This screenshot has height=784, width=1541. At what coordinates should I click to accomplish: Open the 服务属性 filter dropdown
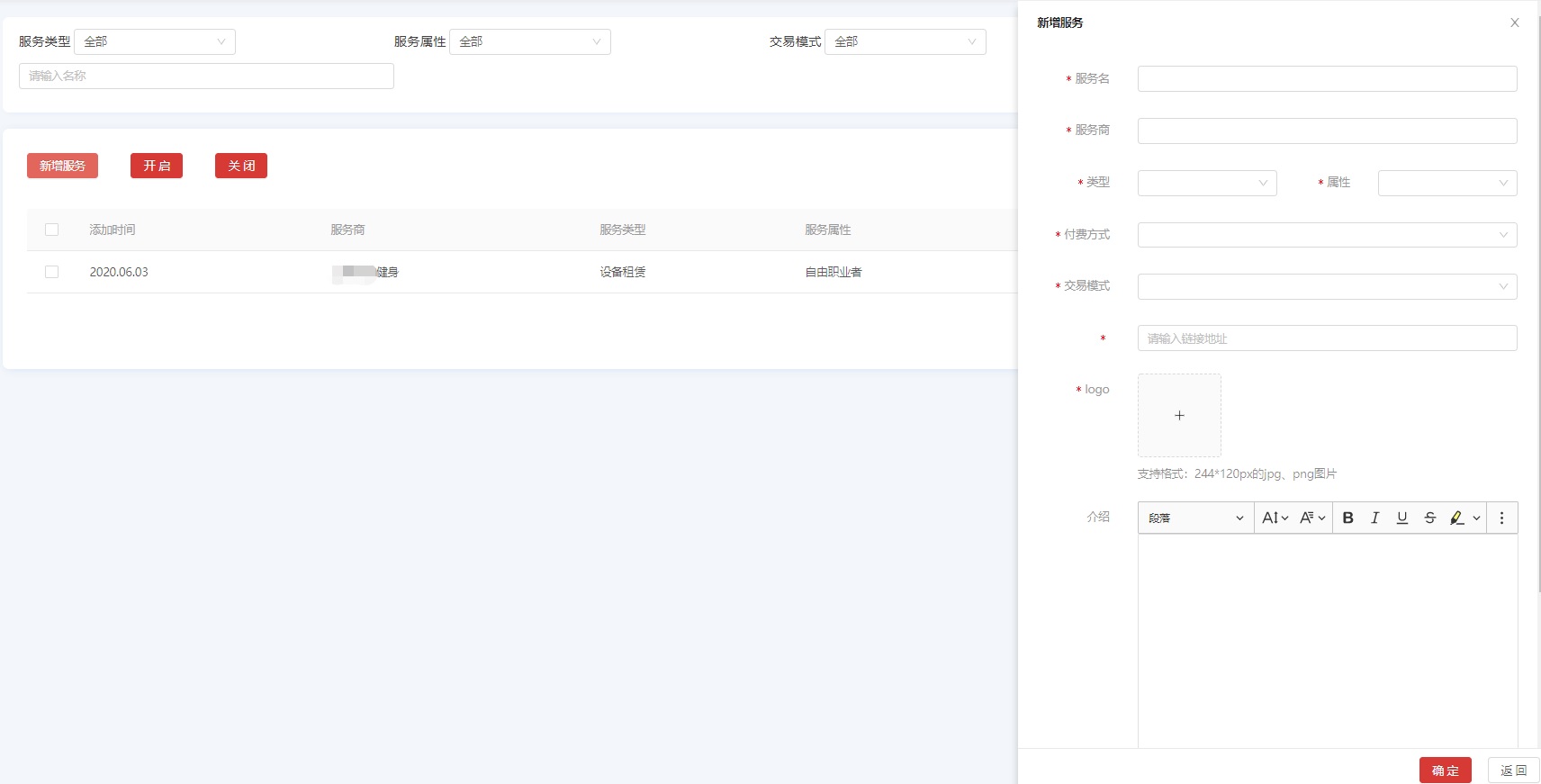(x=529, y=41)
